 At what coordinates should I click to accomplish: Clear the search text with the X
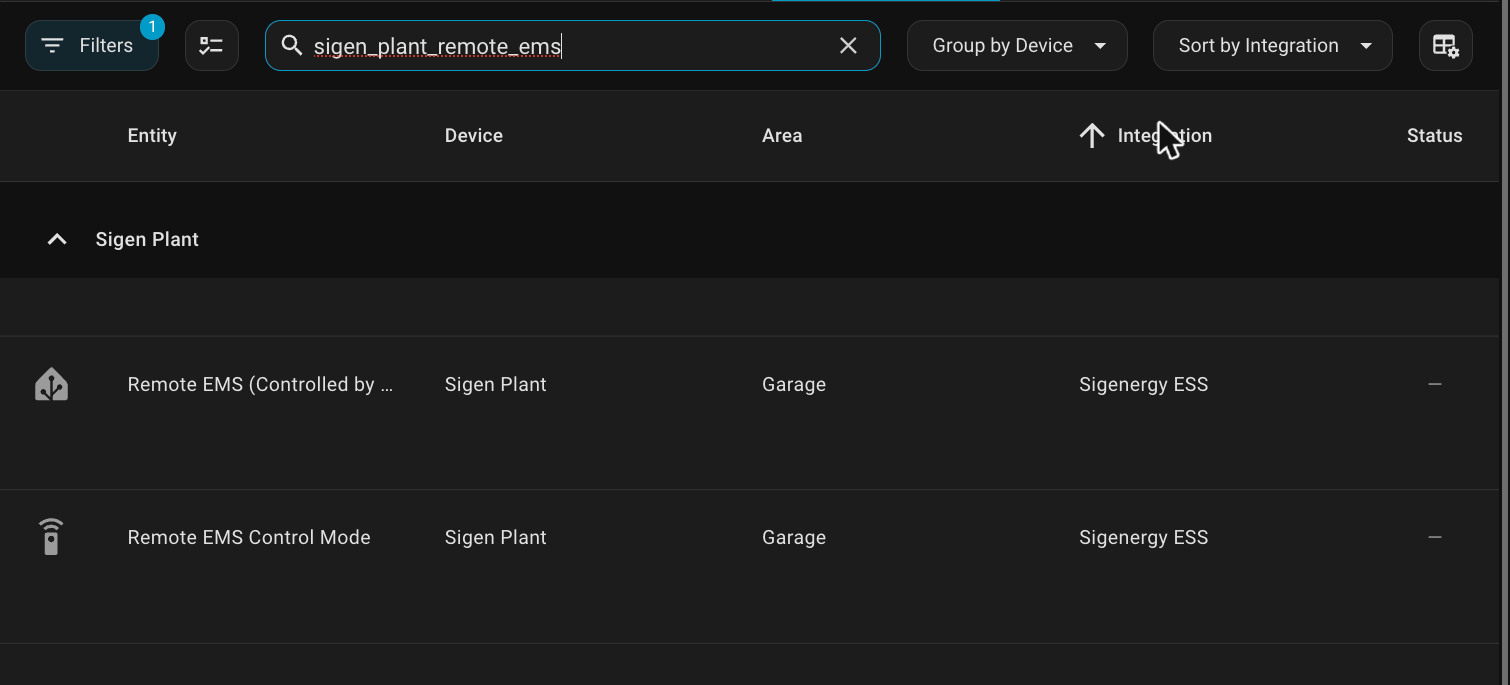click(x=848, y=46)
